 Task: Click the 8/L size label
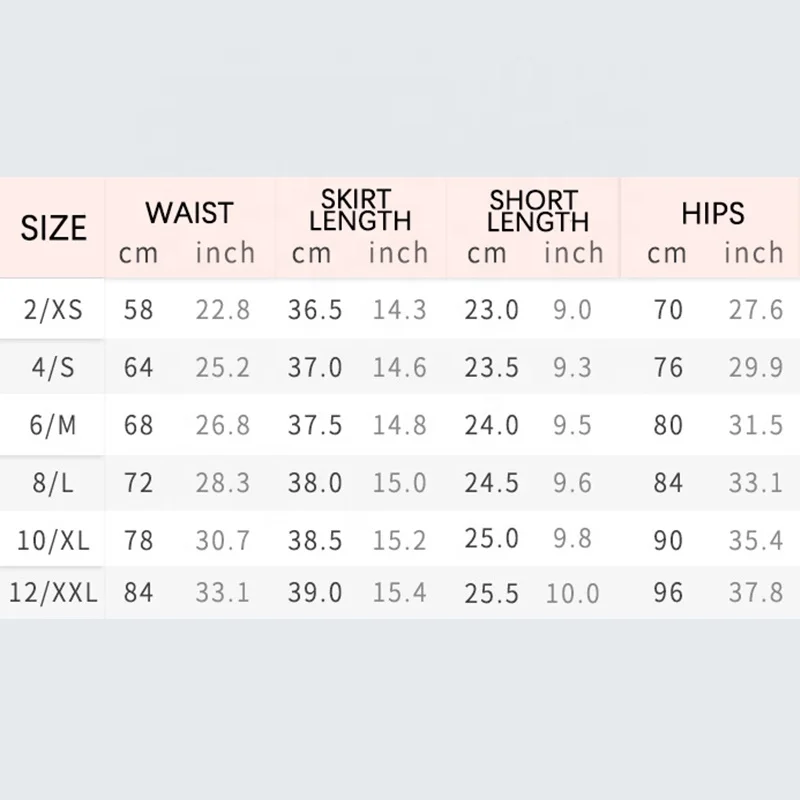pyautogui.click(x=54, y=484)
